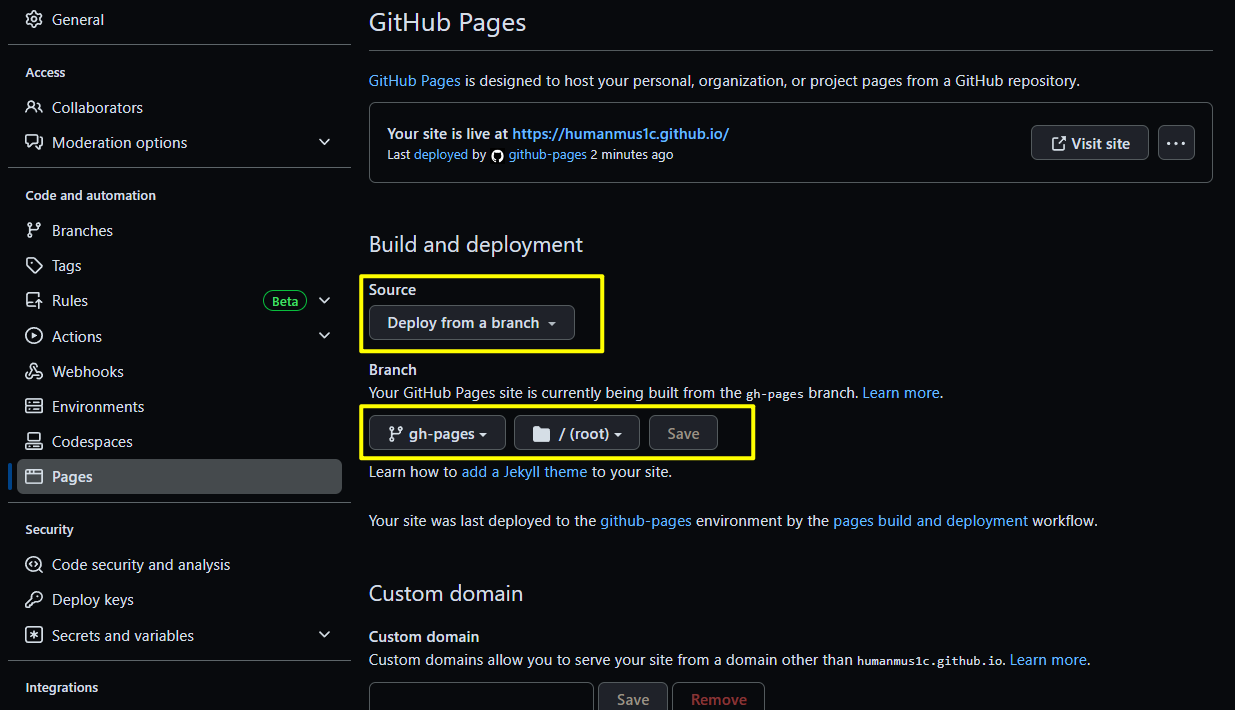The image size is (1235, 710).
Task: Click the Webhooks icon in sidebar
Action: (x=34, y=372)
